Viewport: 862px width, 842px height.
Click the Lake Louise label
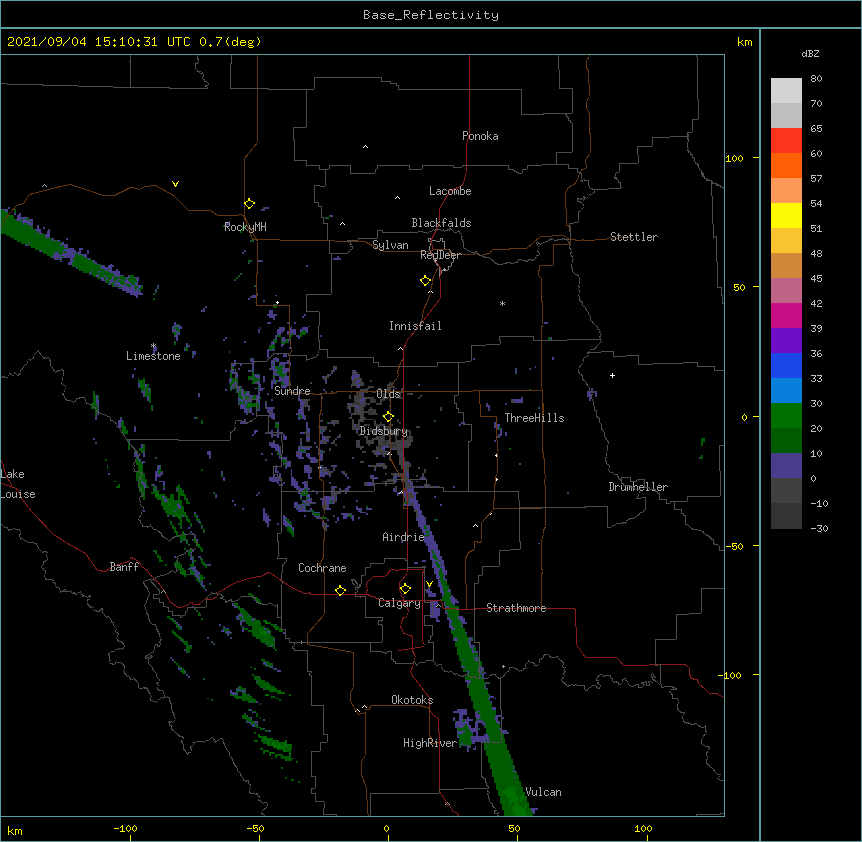[18, 484]
